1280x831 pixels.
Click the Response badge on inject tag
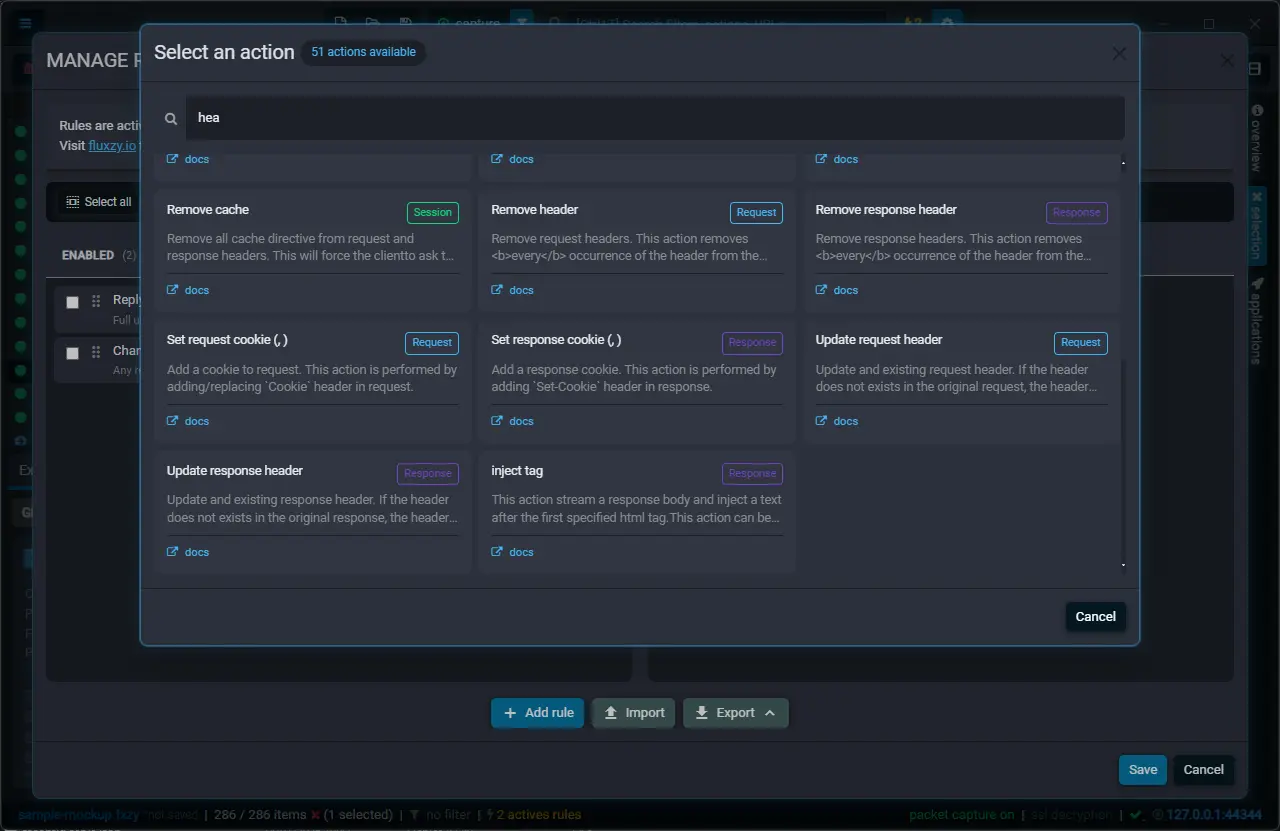[752, 473]
